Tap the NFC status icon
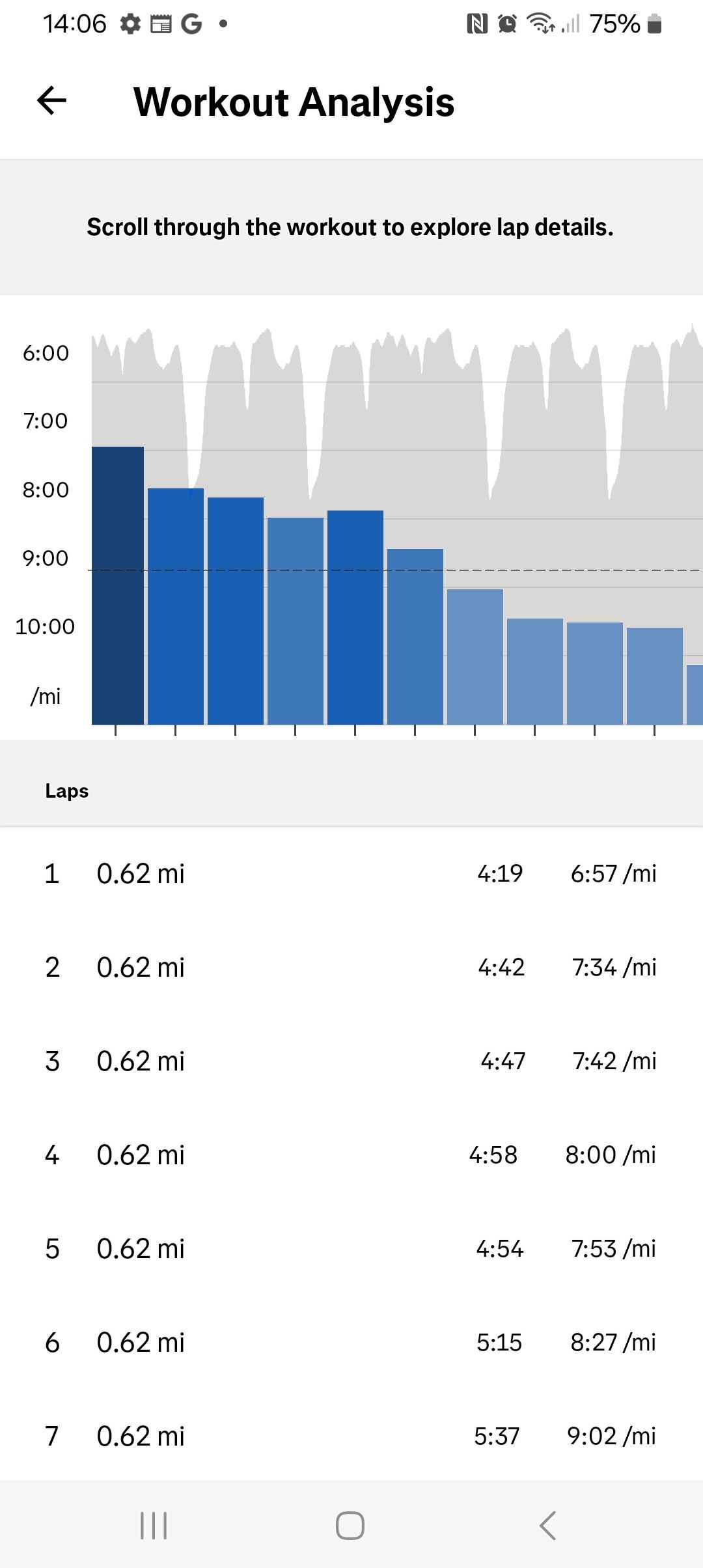The width and height of the screenshot is (703, 1568). tap(477, 24)
